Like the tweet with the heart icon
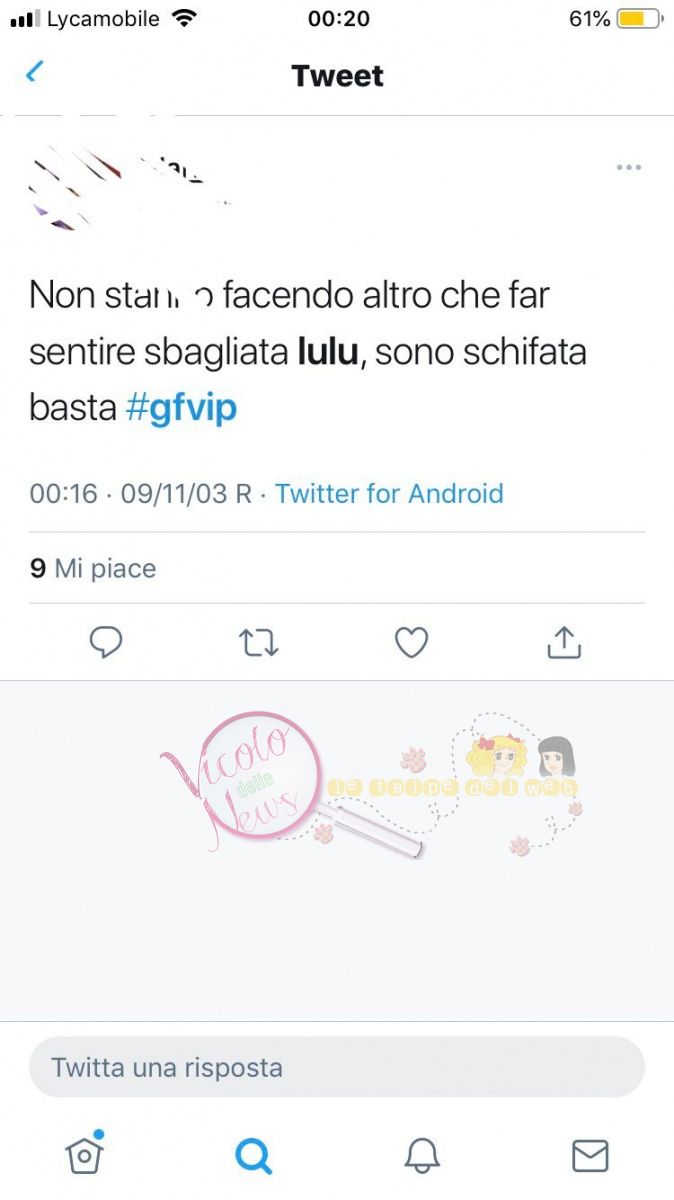This screenshot has height=1200, width=674. 412,643
